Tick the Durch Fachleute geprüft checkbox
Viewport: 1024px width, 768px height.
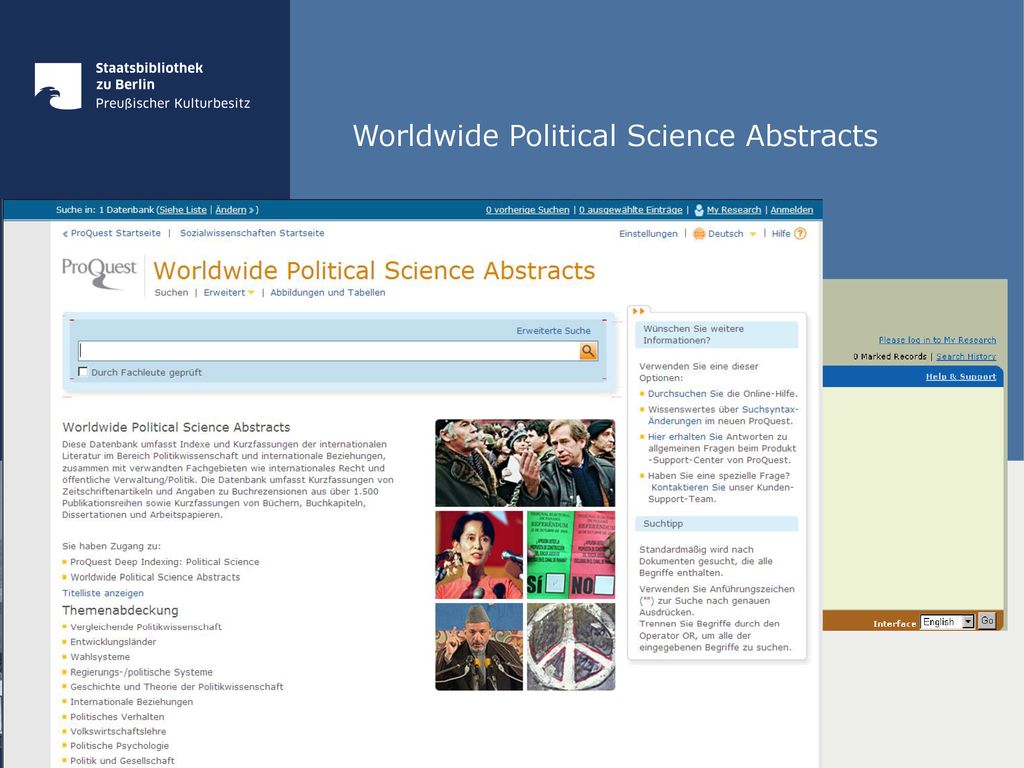pos(83,372)
